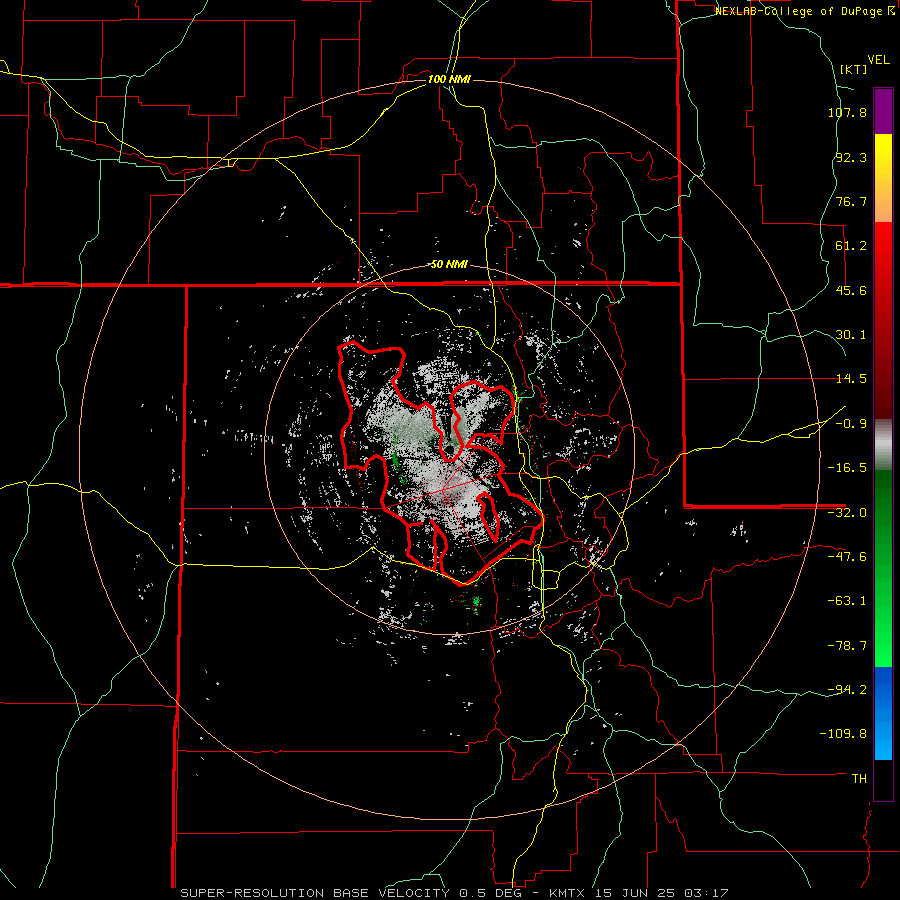Click the -109.8 legend value
The width and height of the screenshot is (900, 900).
point(843,734)
